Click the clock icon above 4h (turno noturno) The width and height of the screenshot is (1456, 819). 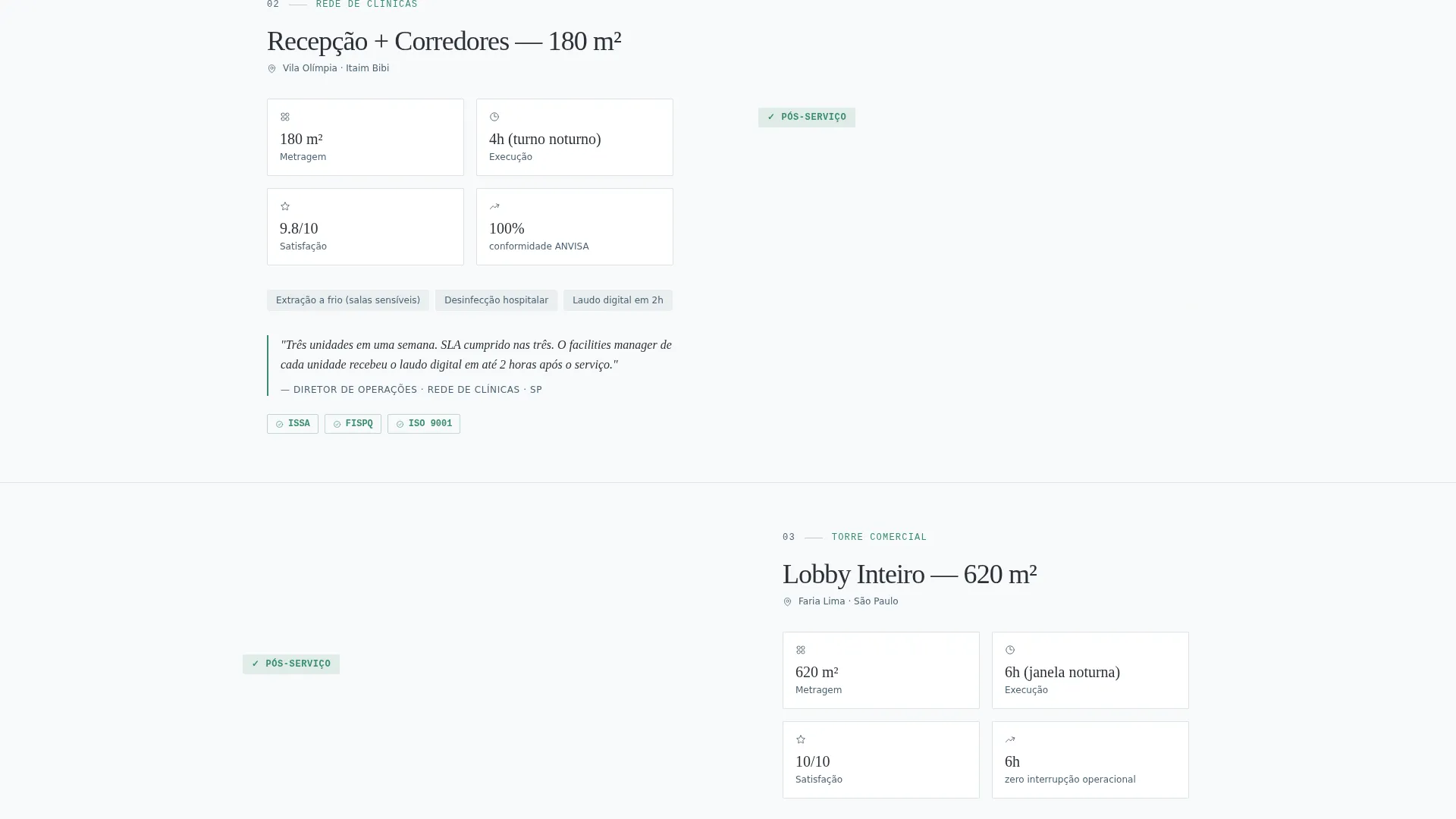(x=494, y=117)
